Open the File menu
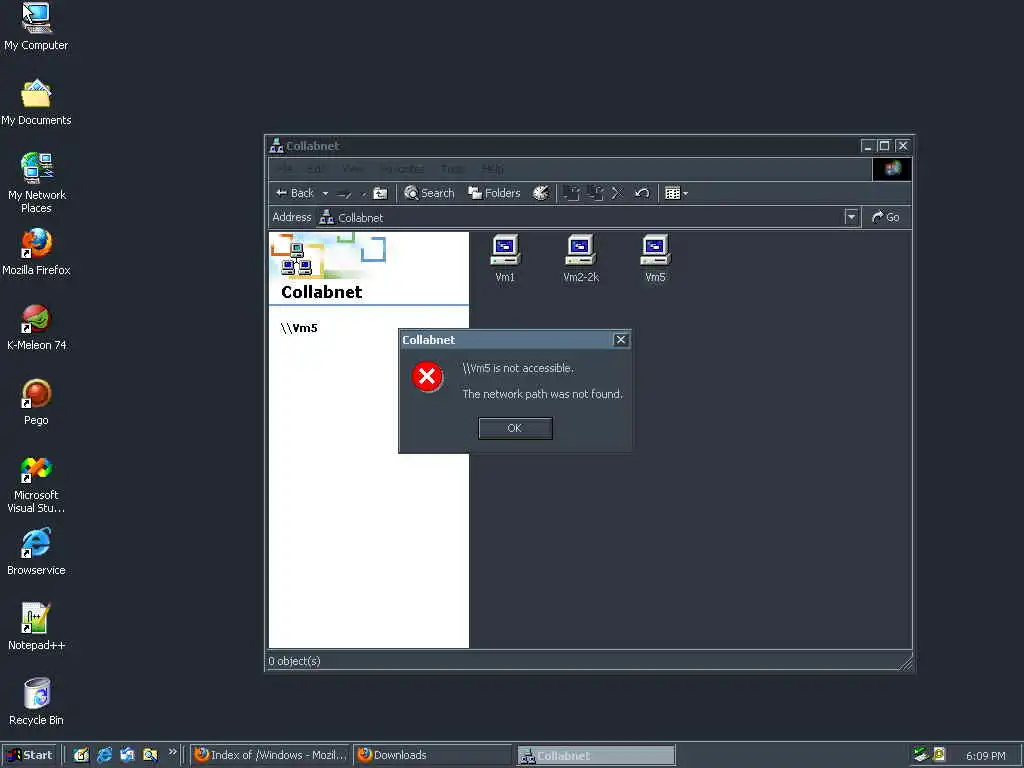1024x768 pixels. tap(285, 169)
